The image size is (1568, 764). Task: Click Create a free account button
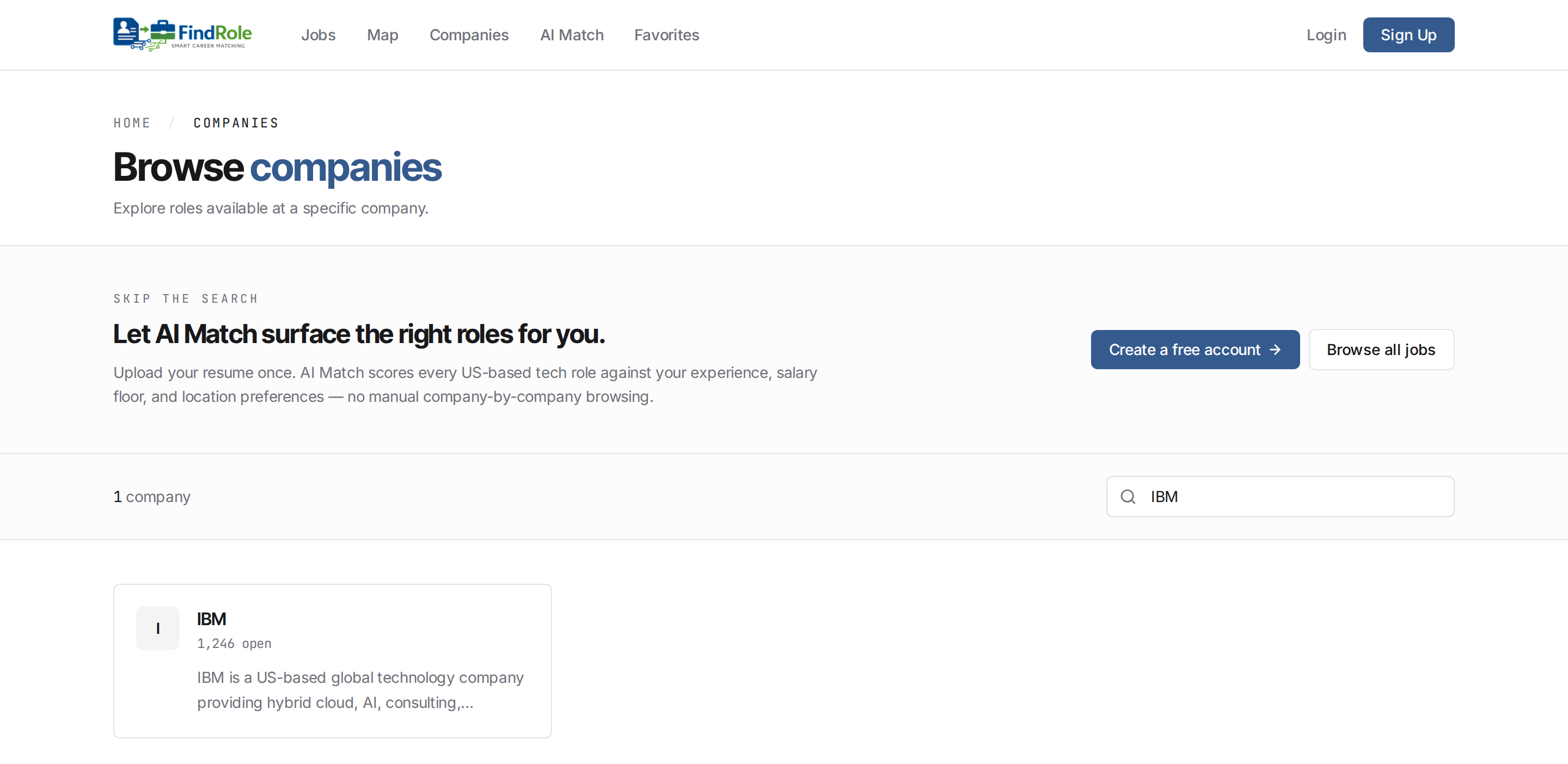[1195, 350]
